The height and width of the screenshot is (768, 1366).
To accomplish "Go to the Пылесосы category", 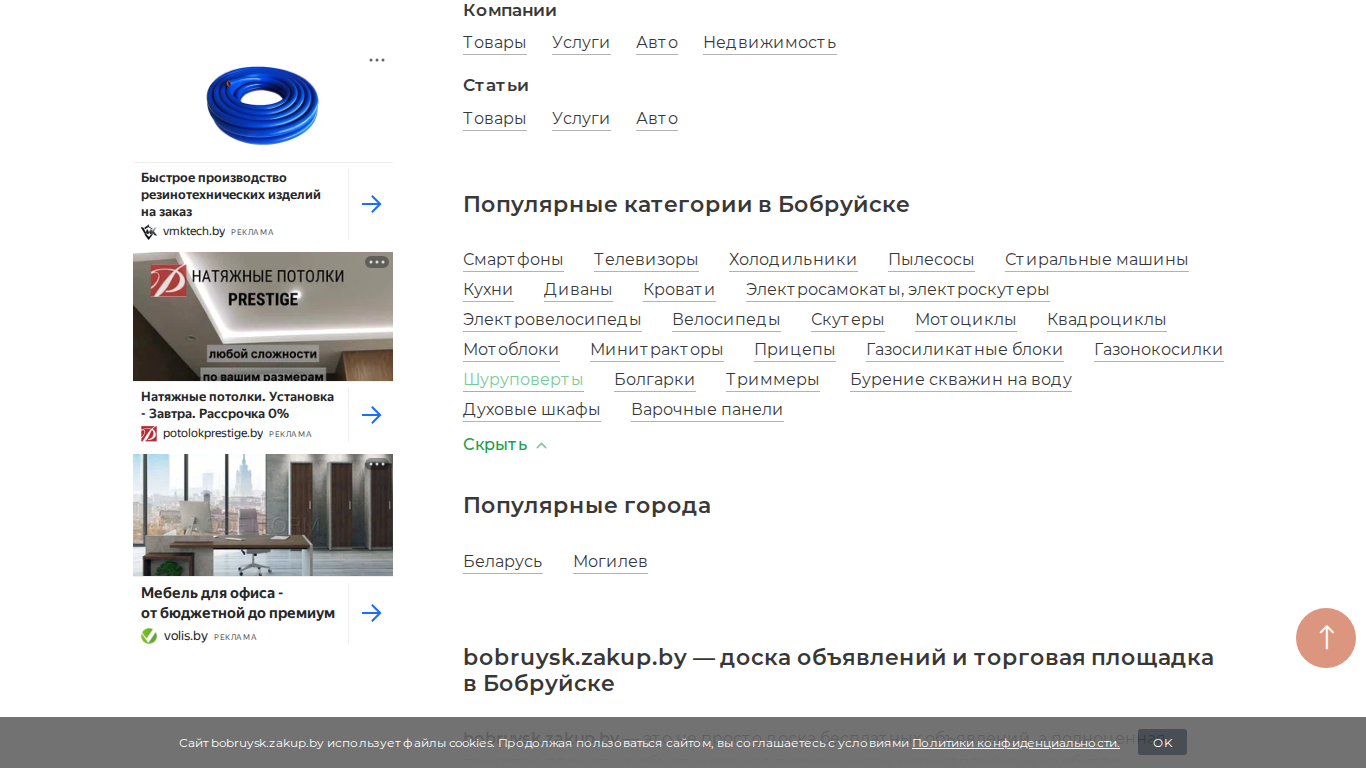I will tap(931, 260).
